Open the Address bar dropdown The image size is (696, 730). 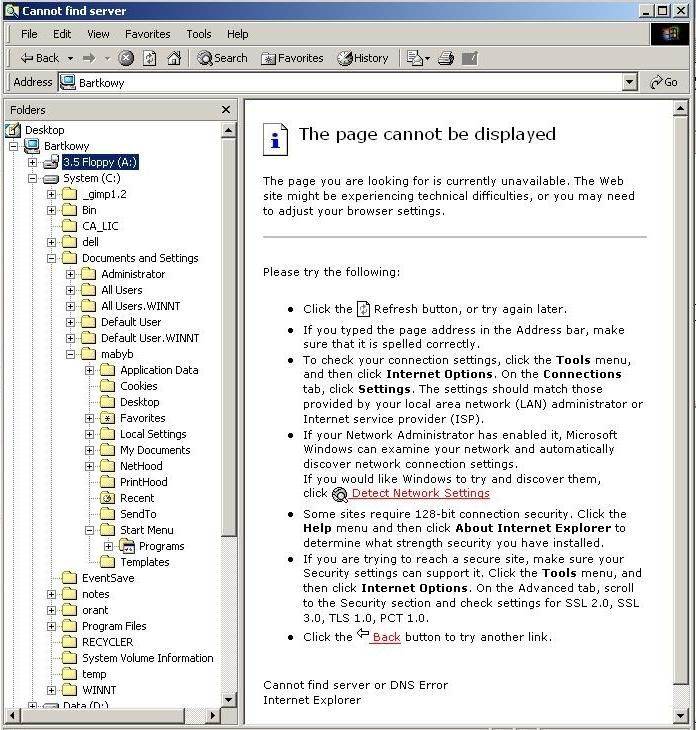629,82
